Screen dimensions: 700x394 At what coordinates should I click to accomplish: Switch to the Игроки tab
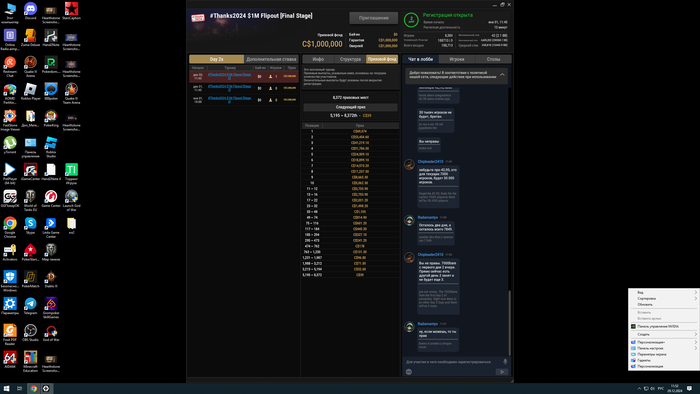[457, 59]
